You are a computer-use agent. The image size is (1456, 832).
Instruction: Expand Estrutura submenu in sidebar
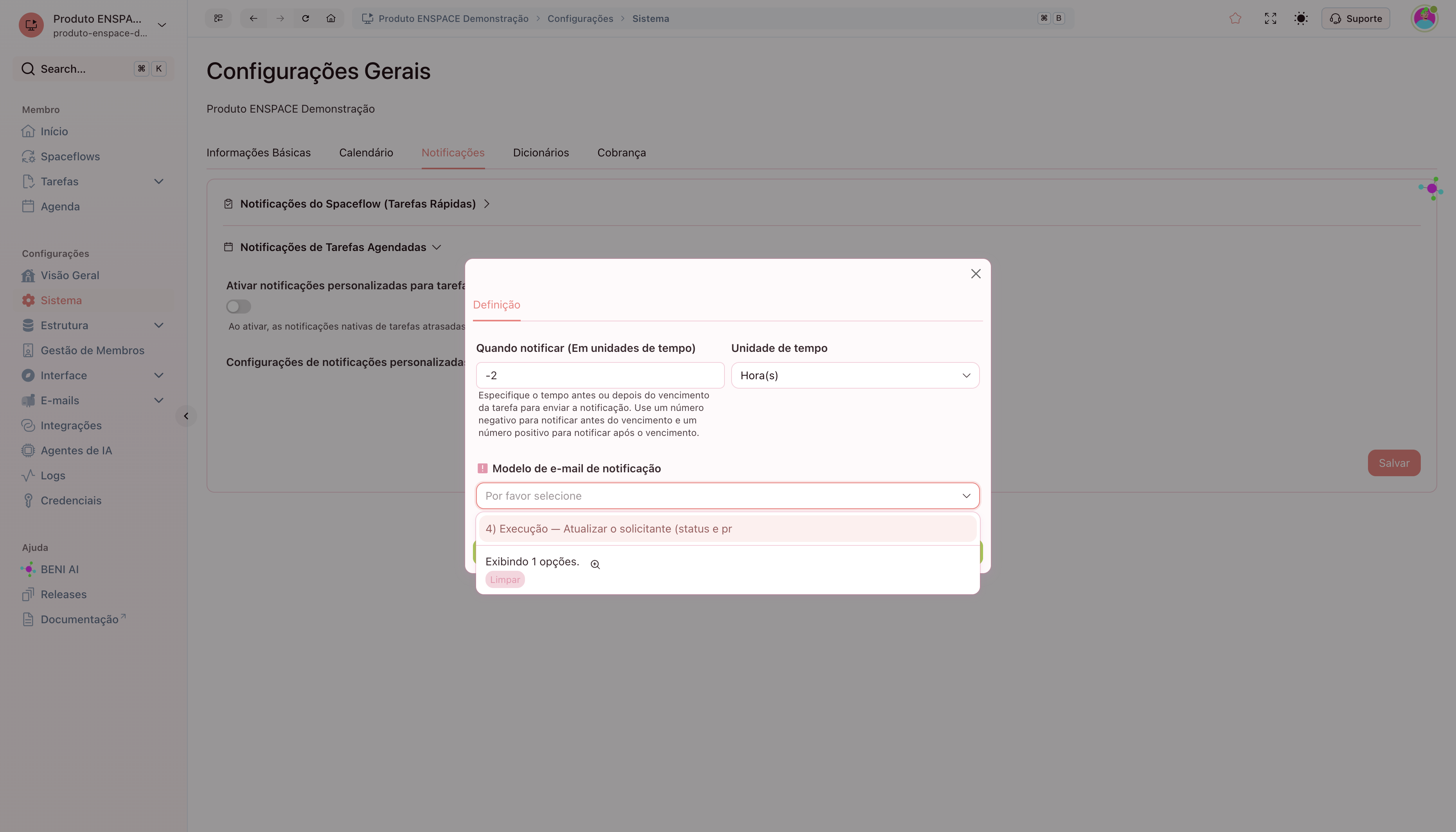click(159, 325)
